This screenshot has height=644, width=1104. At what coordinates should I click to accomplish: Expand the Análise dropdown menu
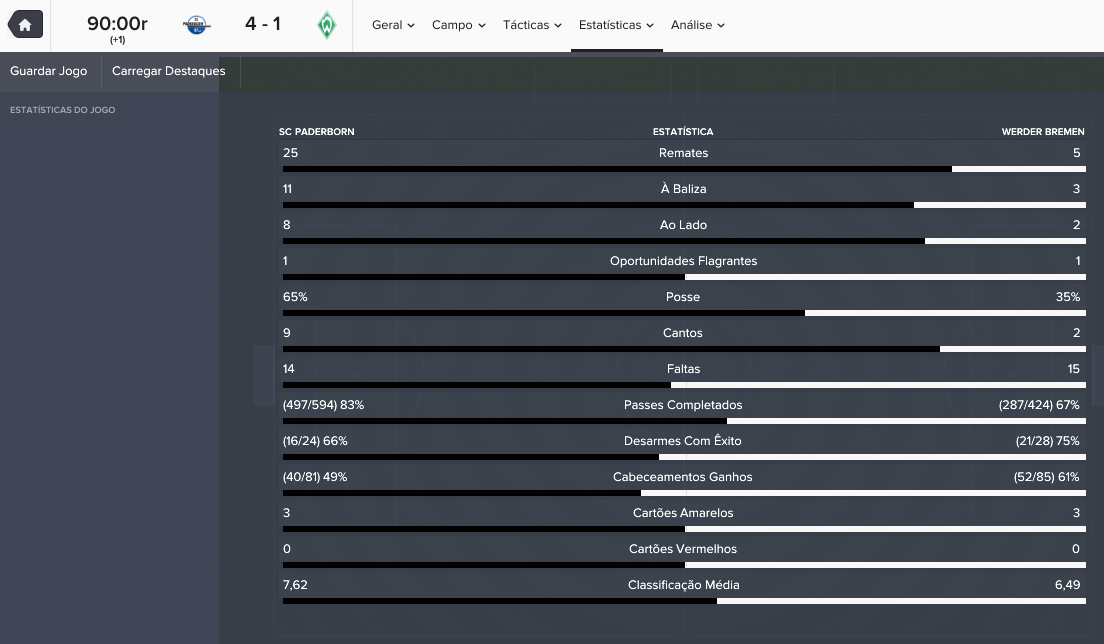(697, 25)
